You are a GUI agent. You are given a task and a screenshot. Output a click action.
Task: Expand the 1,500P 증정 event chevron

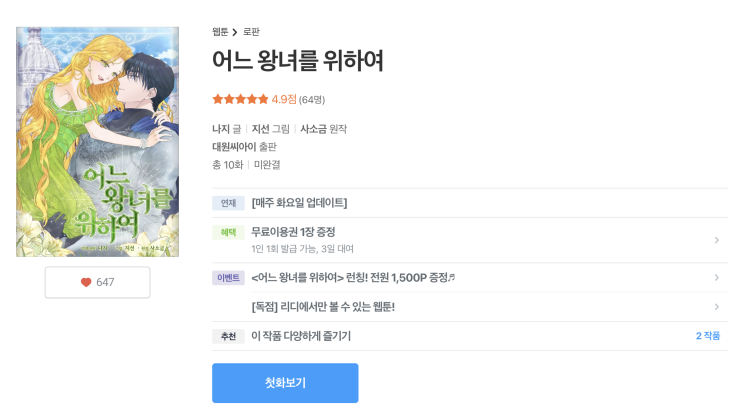(716, 277)
